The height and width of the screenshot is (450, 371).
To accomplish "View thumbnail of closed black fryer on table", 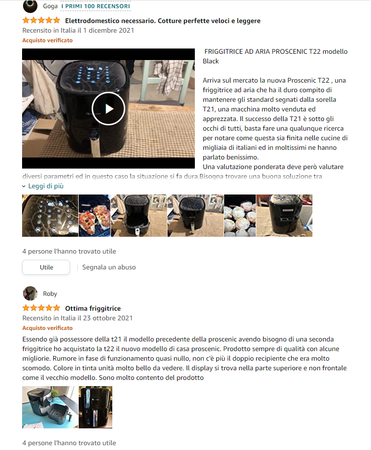I will click(195, 216).
